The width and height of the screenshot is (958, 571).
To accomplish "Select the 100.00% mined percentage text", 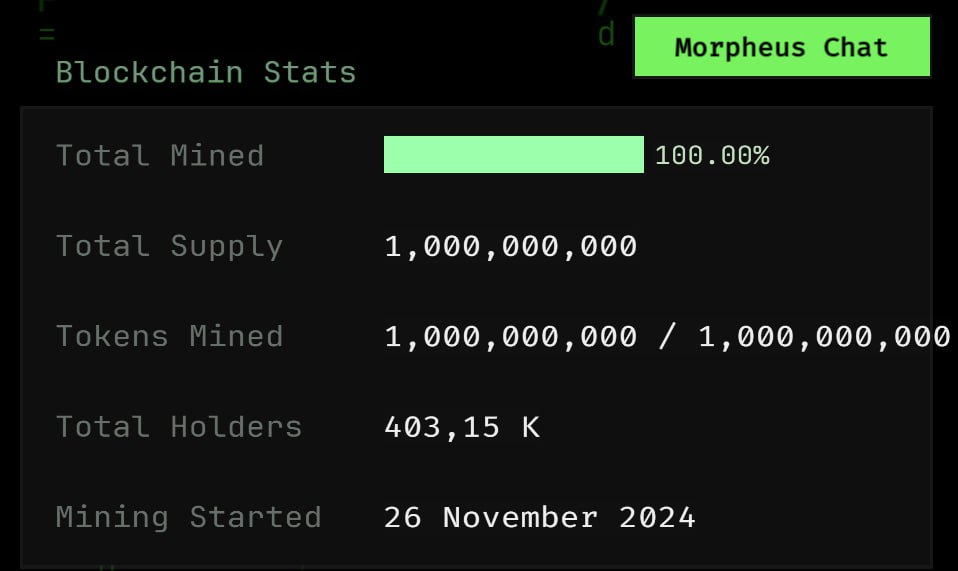I will point(712,155).
